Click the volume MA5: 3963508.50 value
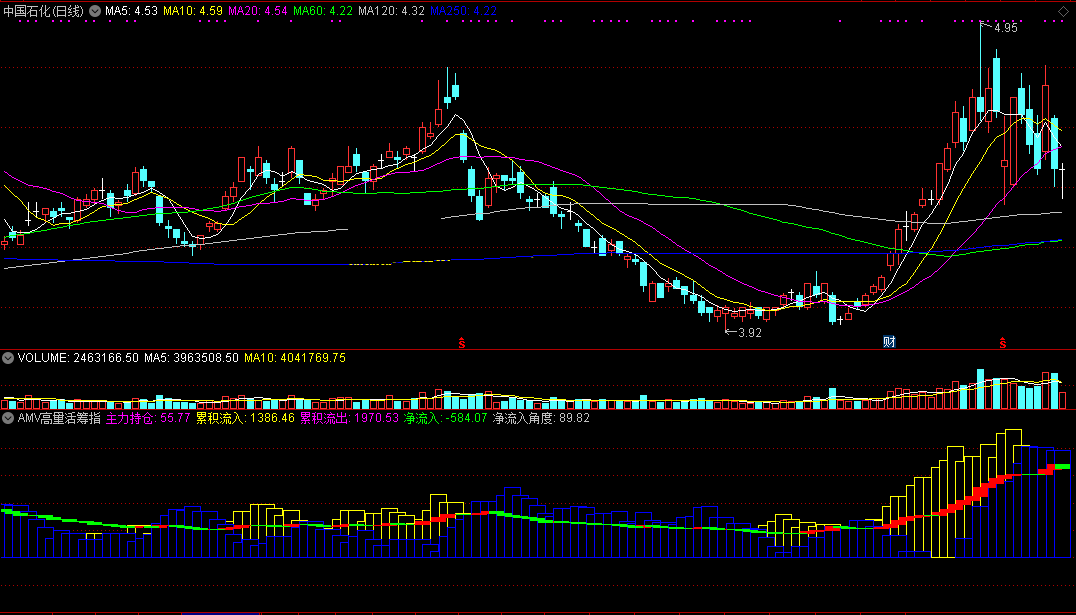 [x=191, y=358]
